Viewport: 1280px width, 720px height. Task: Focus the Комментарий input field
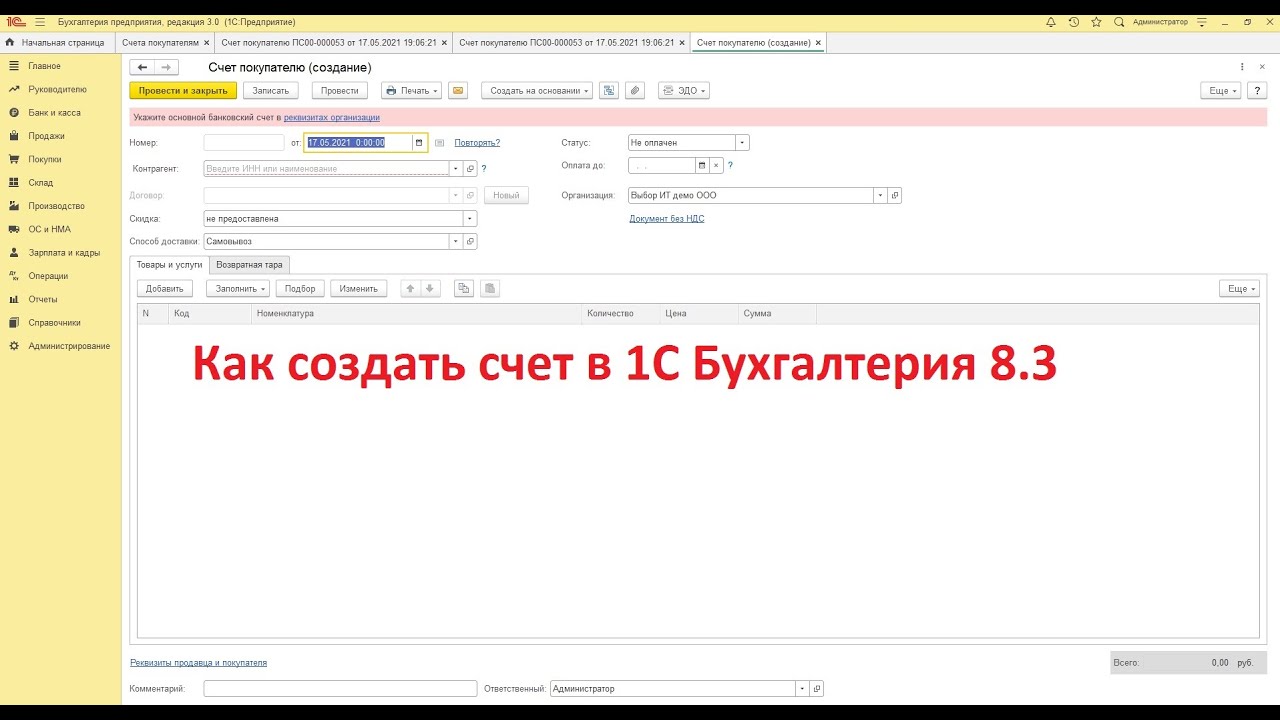pos(340,689)
